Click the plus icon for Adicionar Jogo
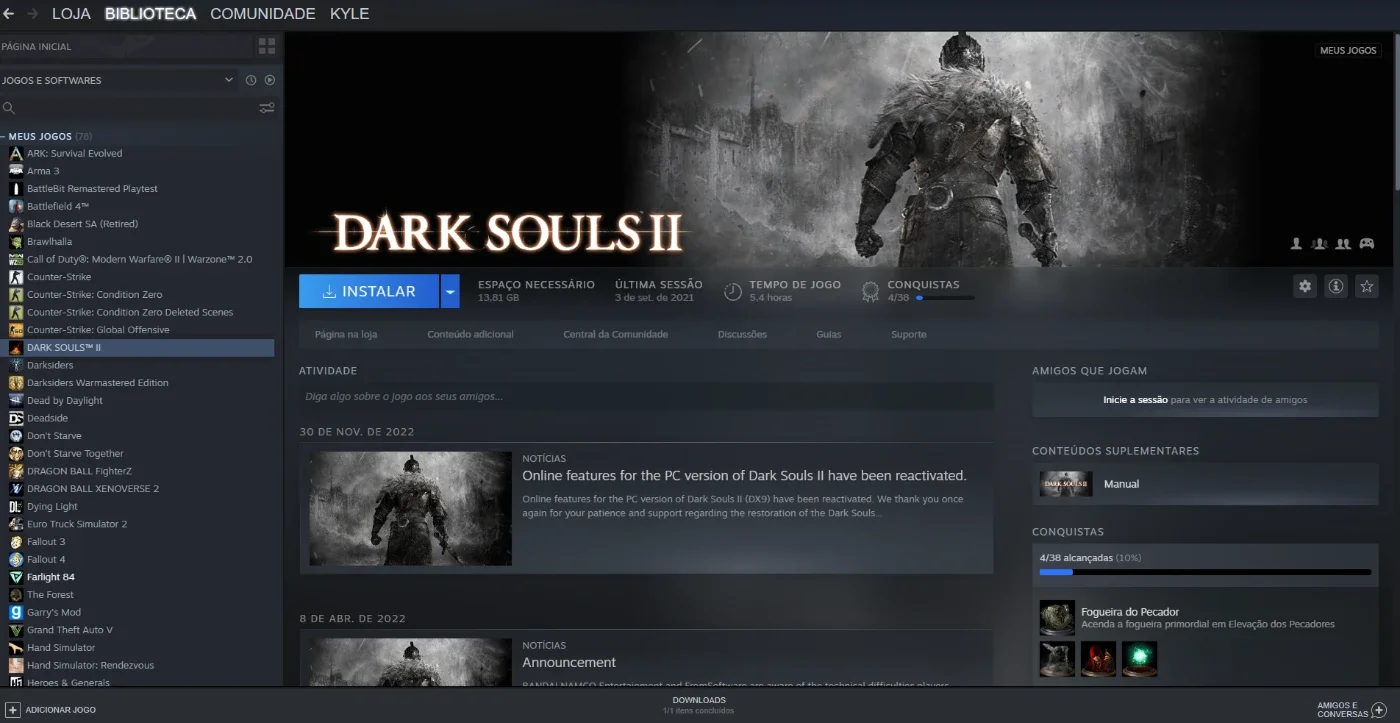This screenshot has height=723, width=1400. 13,709
